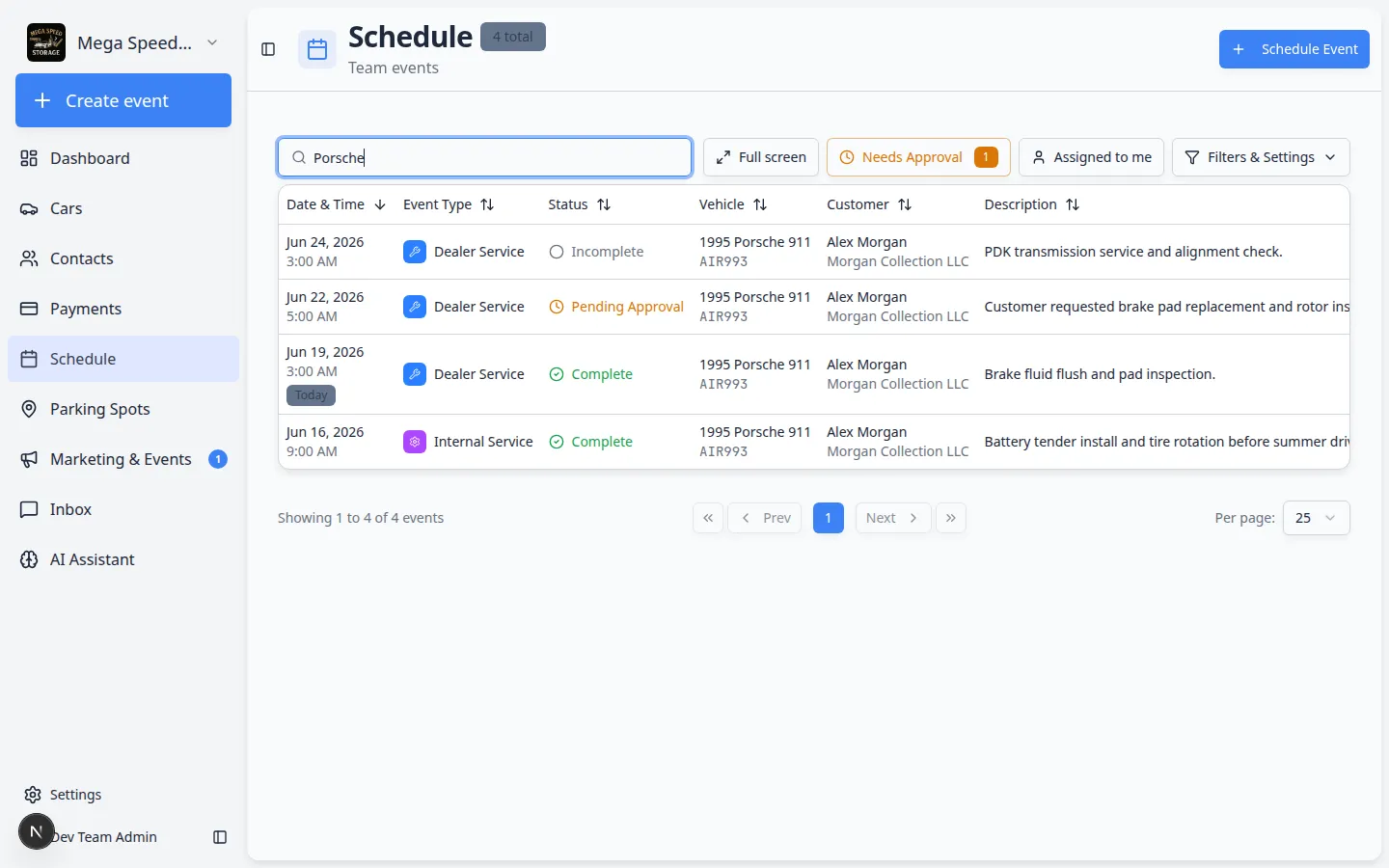The width and height of the screenshot is (1389, 868).
Task: Click the 4 total badge
Action: click(513, 37)
